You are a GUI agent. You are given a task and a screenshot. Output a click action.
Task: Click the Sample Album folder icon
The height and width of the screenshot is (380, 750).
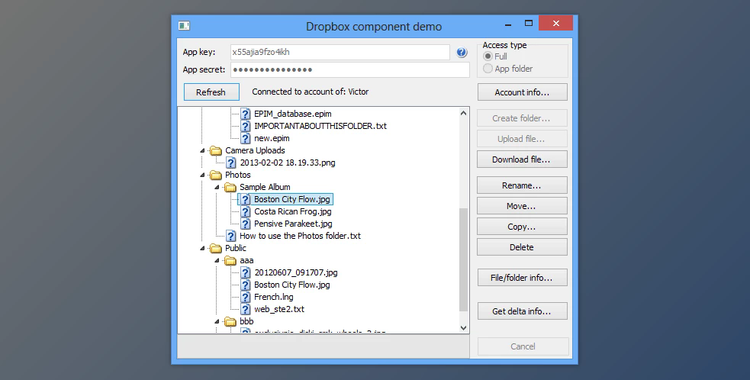231,187
